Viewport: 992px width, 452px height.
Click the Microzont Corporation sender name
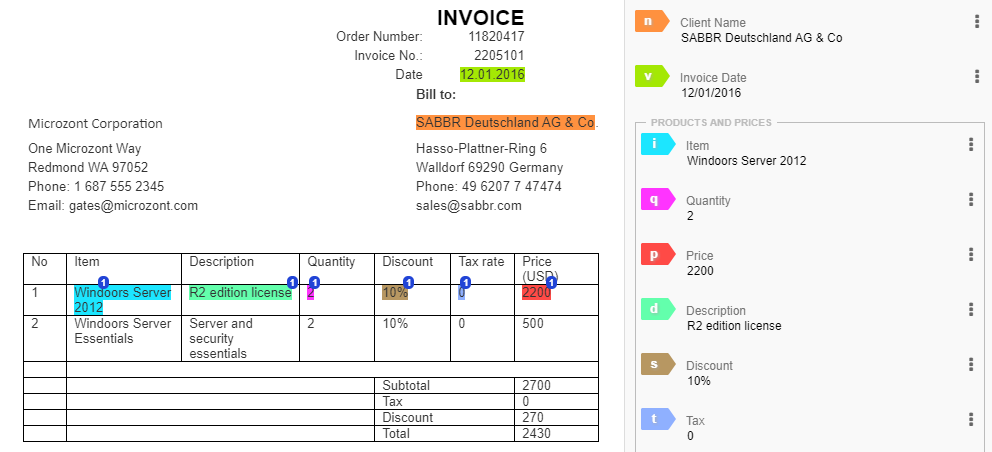coord(96,123)
